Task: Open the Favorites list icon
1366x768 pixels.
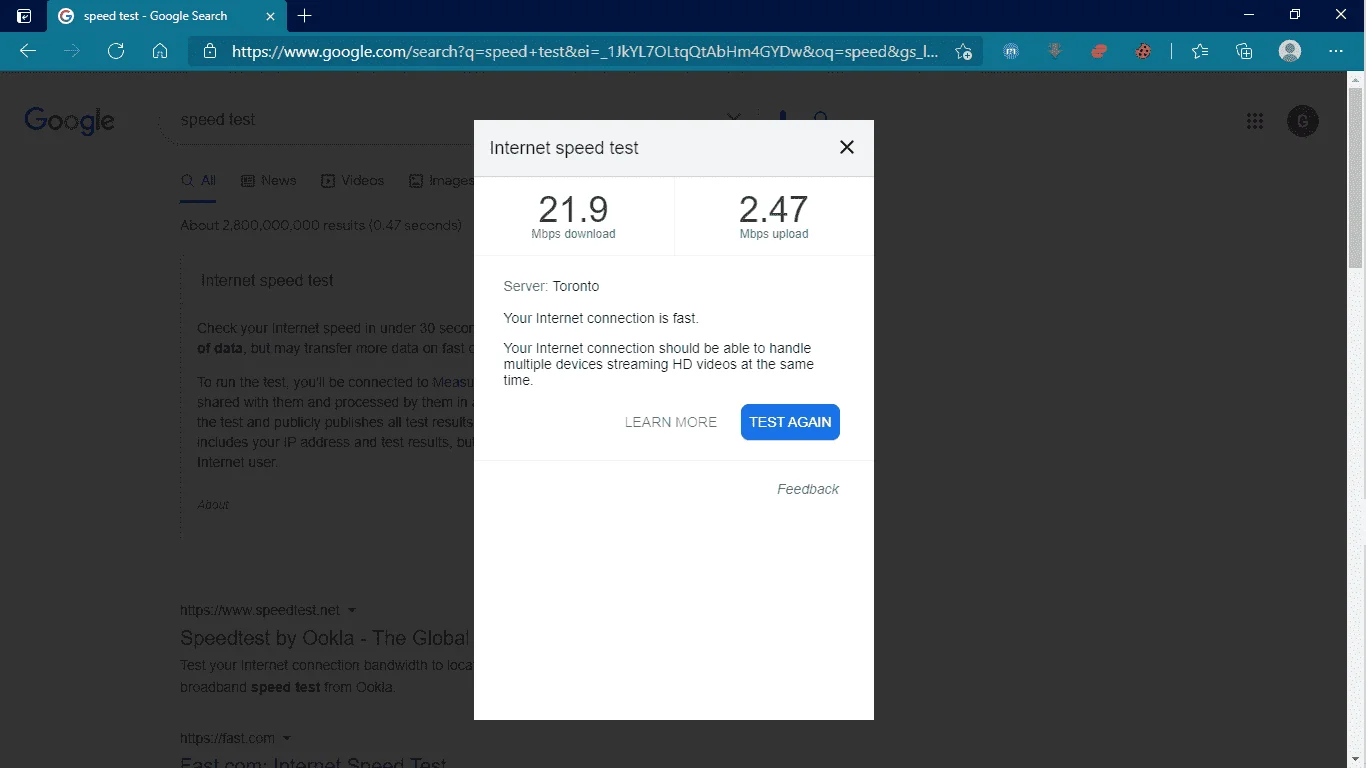Action: coord(1200,51)
